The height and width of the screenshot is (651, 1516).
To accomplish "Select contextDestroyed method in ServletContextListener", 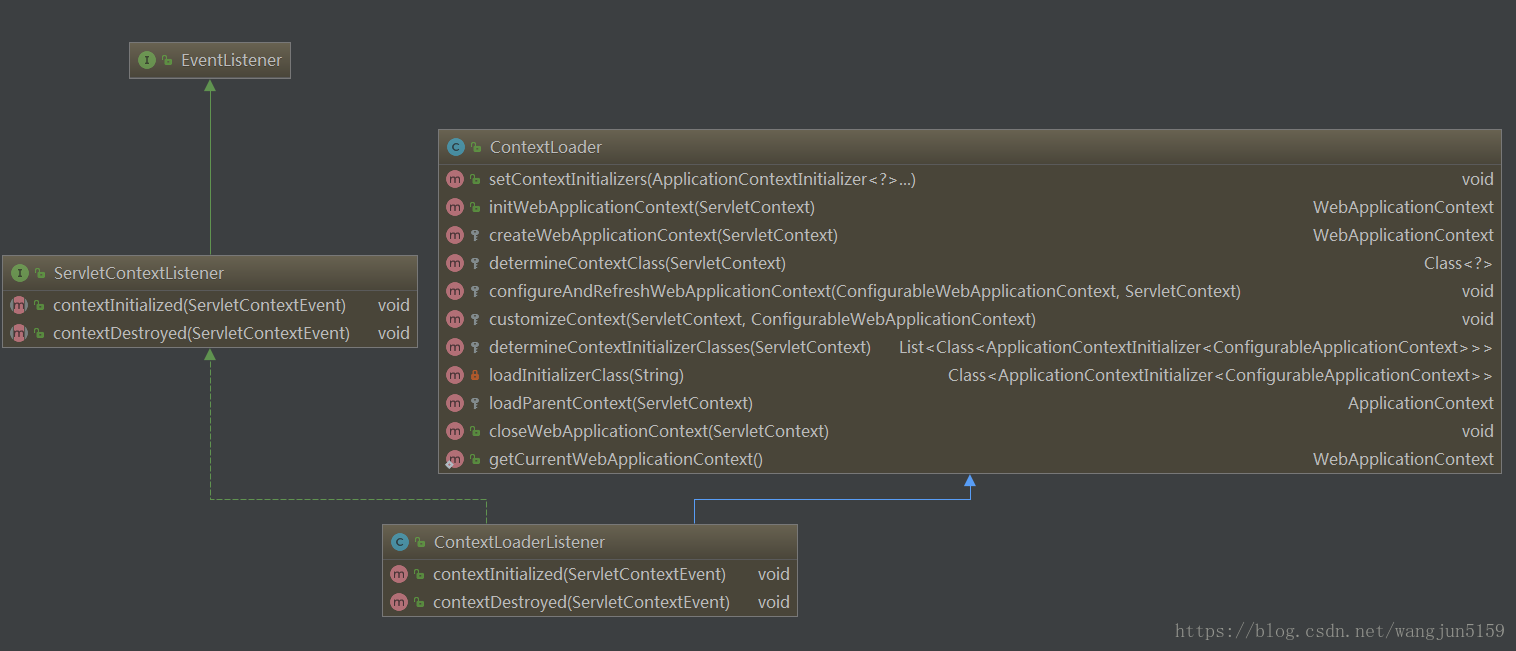I will click(x=210, y=333).
